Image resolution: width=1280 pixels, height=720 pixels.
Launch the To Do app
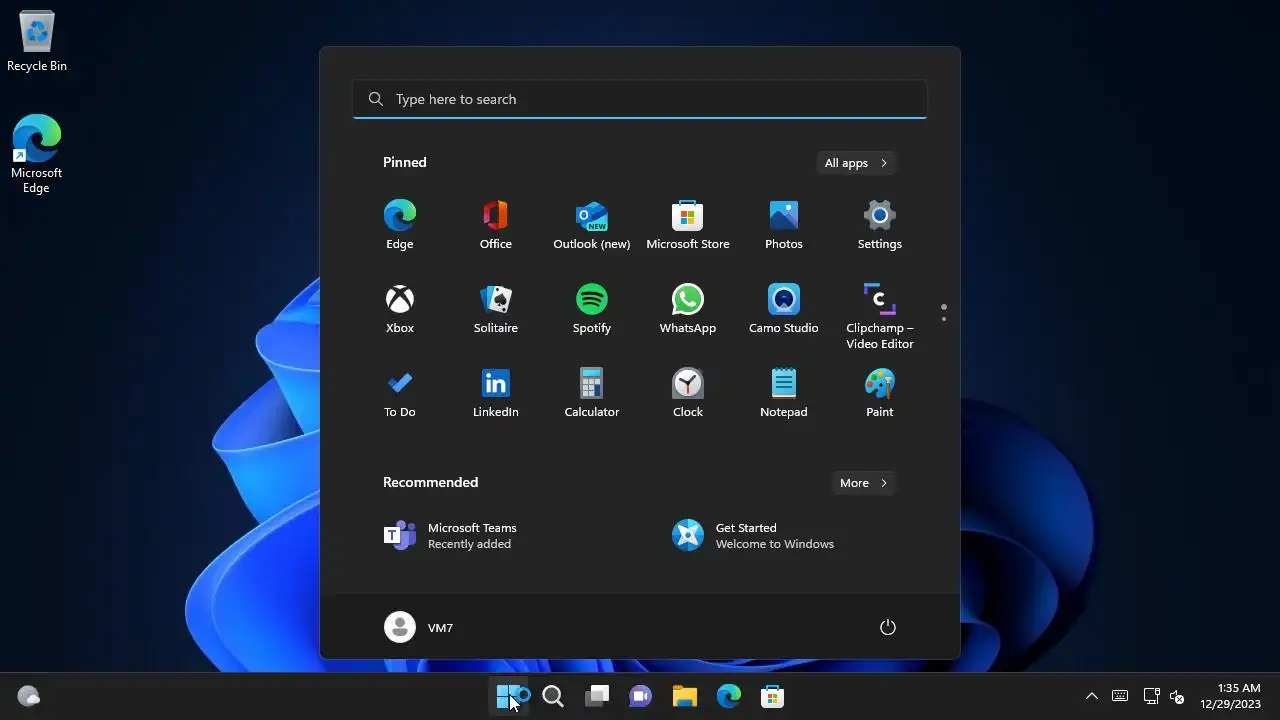pos(400,394)
